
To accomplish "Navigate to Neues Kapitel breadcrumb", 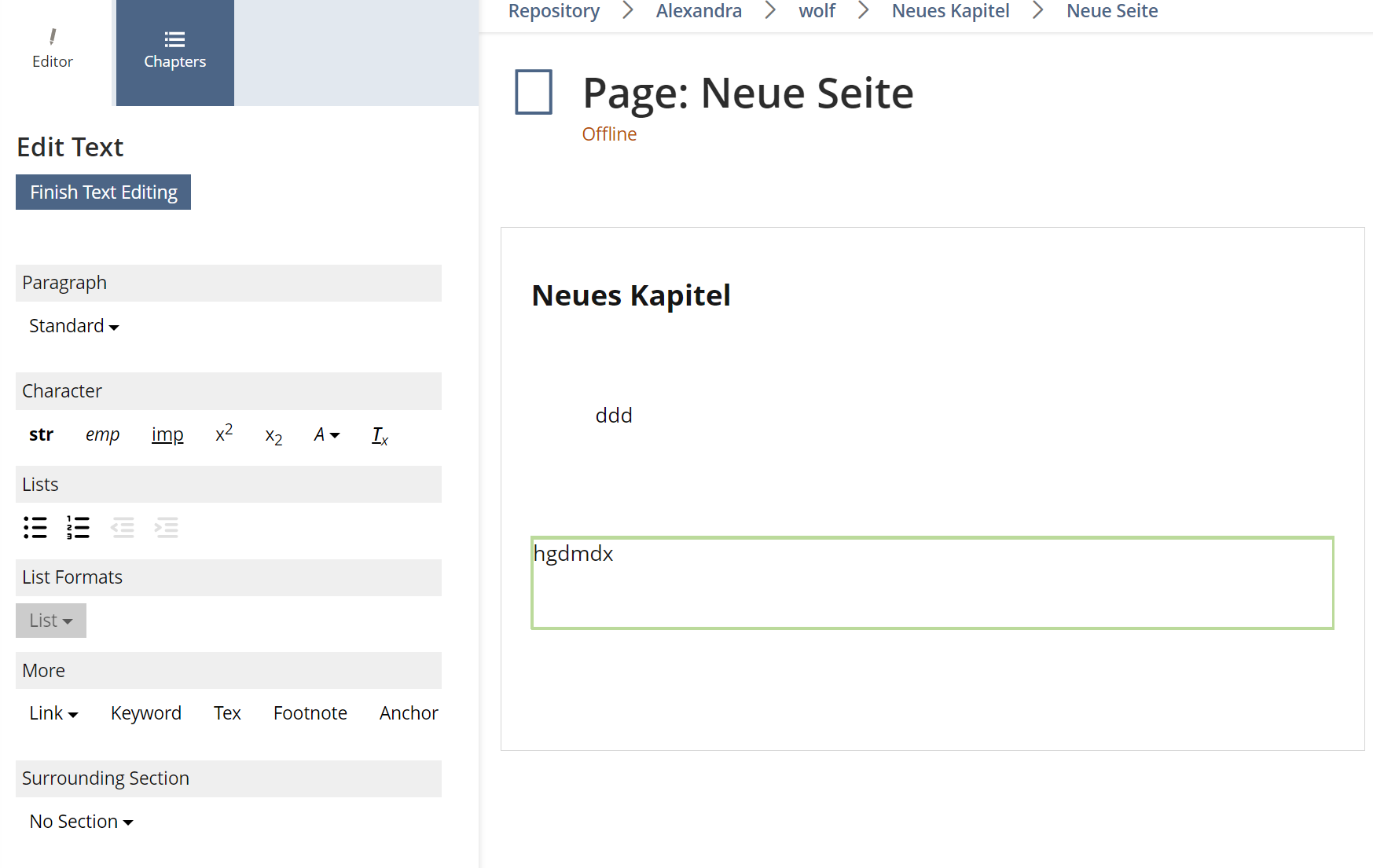I will pyautogui.click(x=950, y=11).
